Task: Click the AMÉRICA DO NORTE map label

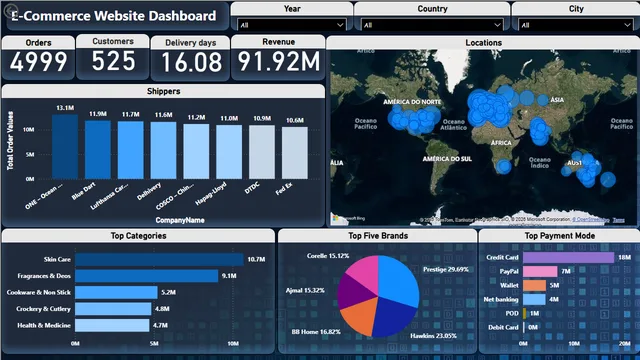Action: pos(412,102)
